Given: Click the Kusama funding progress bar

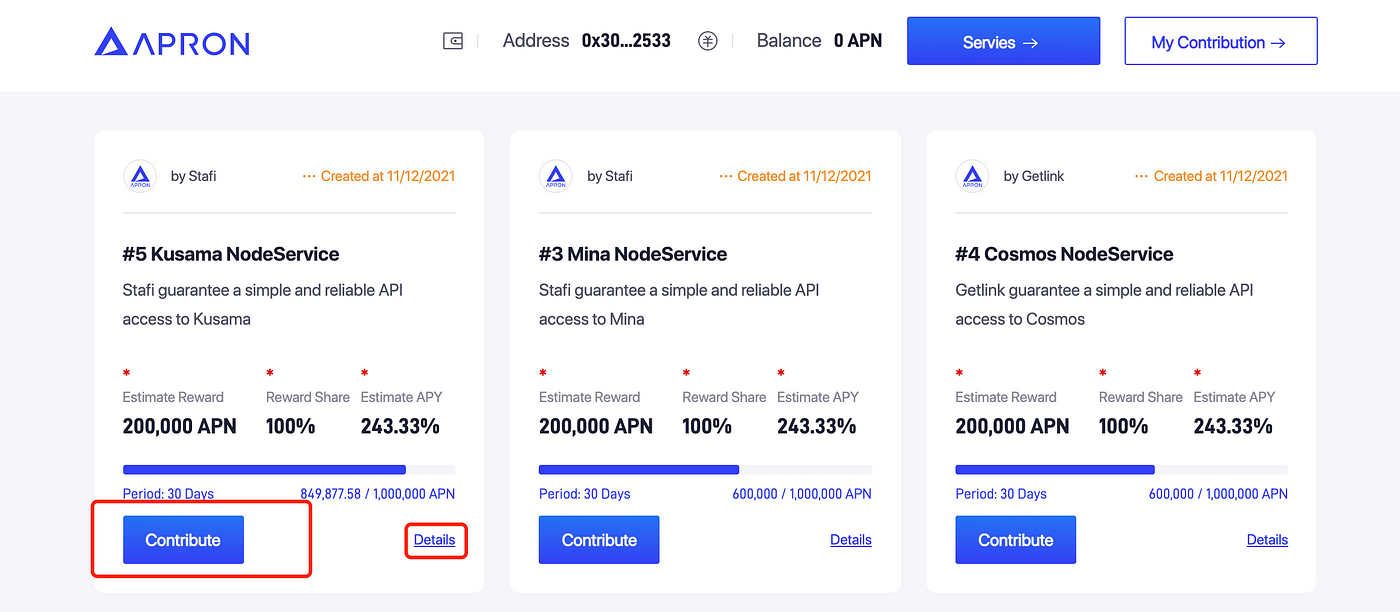Looking at the screenshot, I should tap(289, 469).
